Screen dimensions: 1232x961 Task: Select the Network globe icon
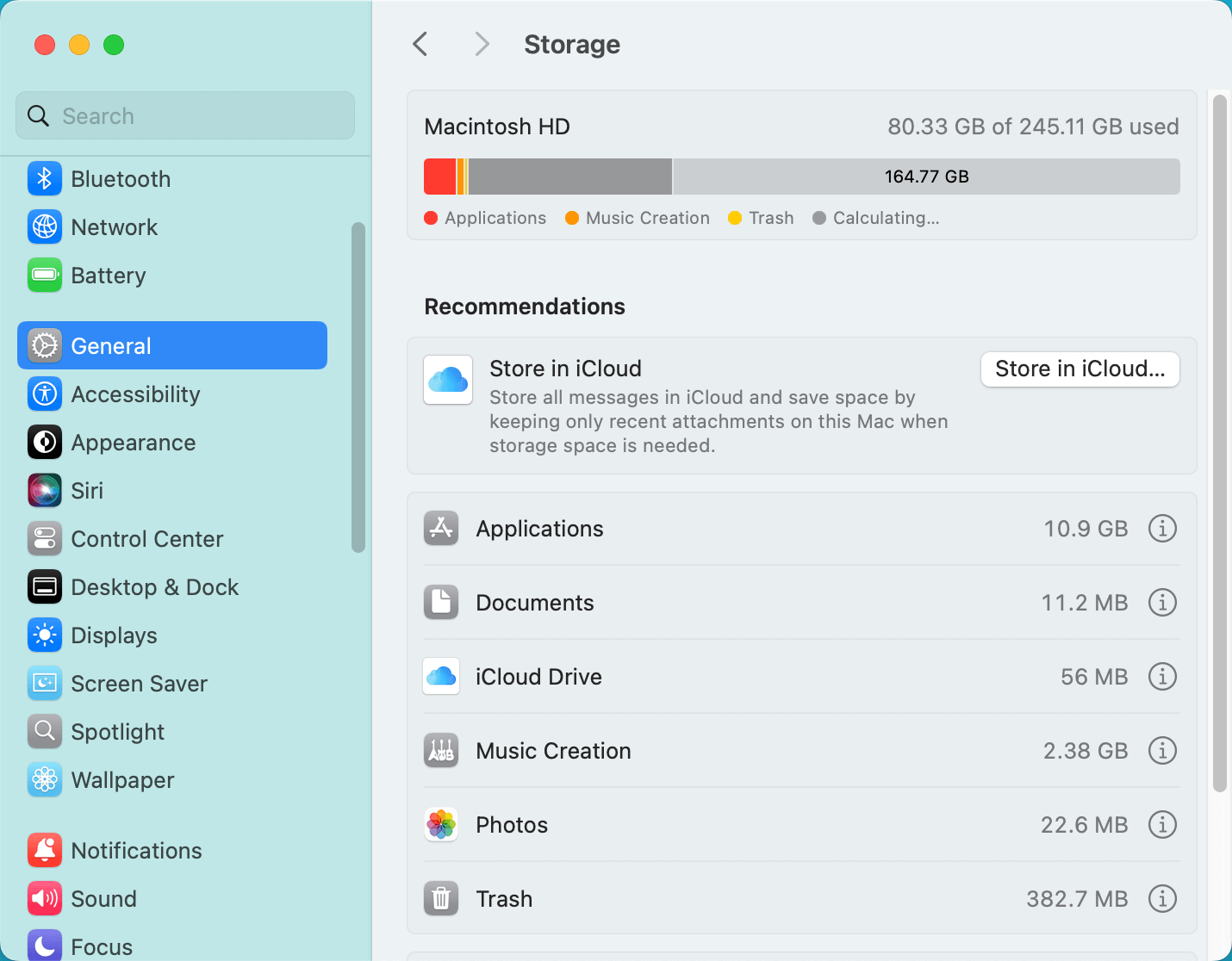click(44, 227)
